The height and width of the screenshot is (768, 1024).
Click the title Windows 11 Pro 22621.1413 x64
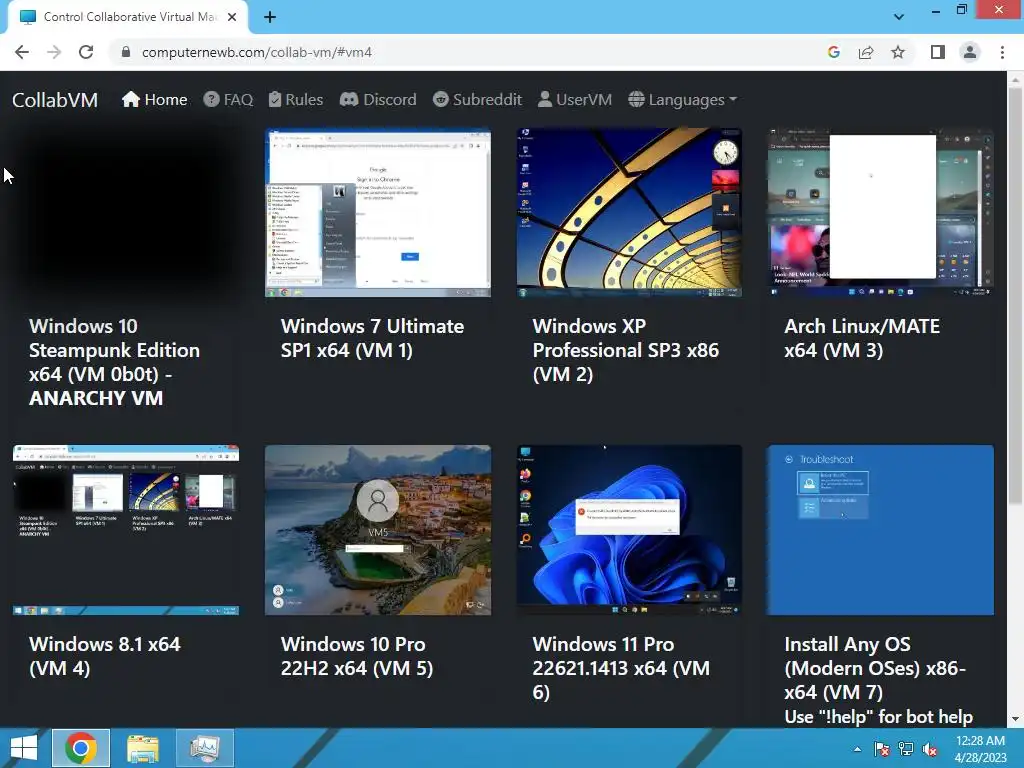(621, 667)
